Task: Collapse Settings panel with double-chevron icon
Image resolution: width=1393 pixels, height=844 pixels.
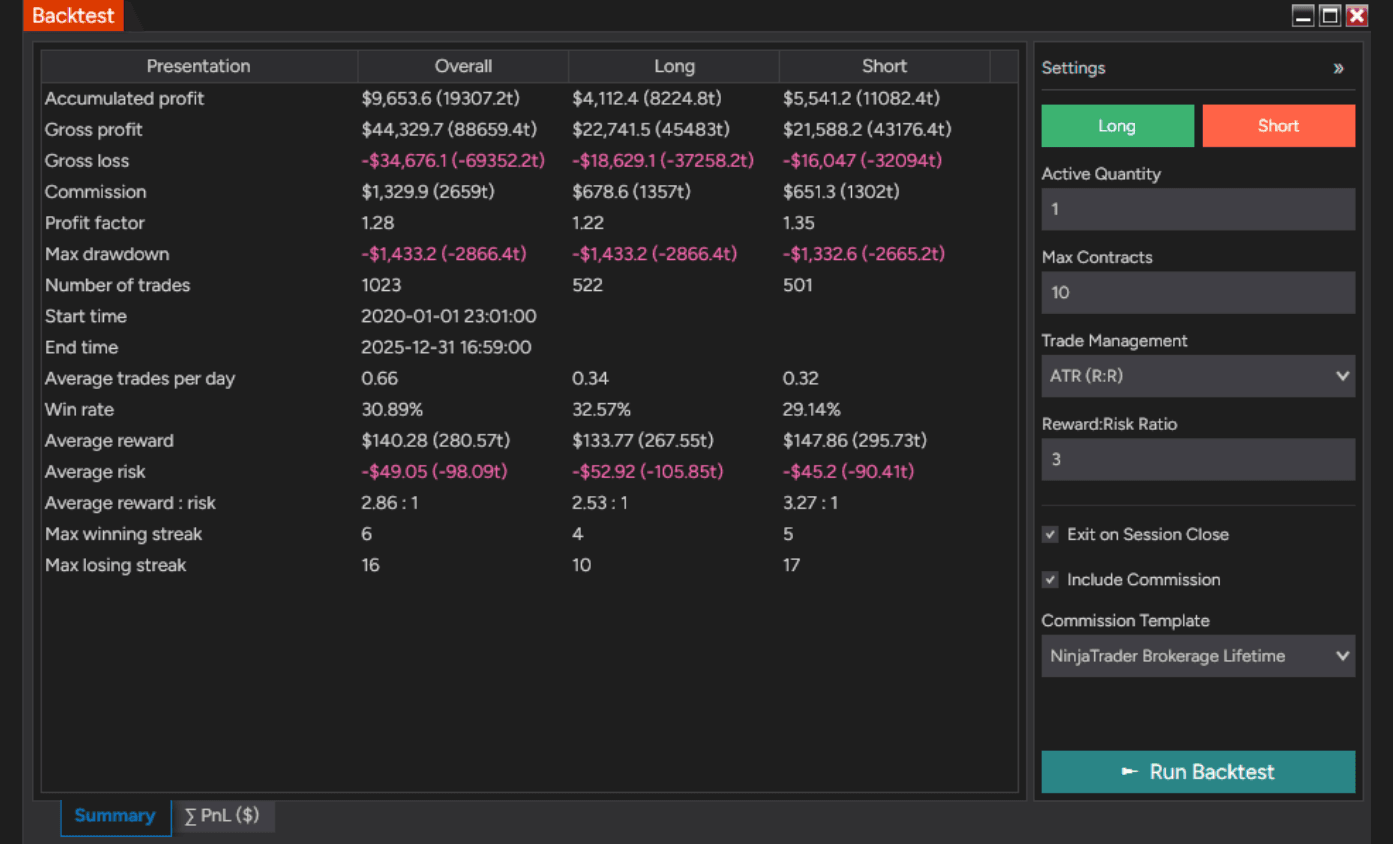Action: click(1338, 69)
